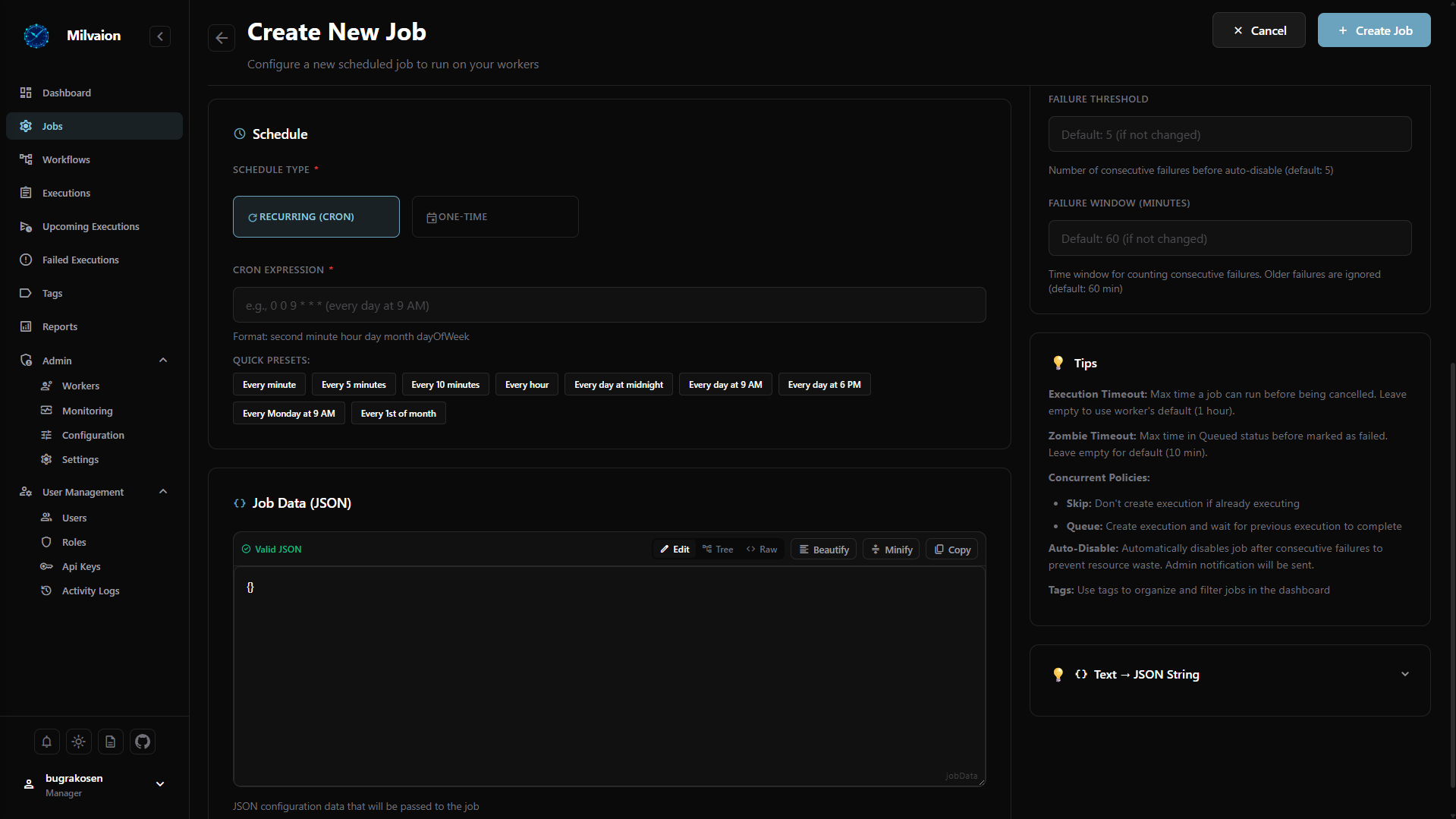Apply the Every minute preset
Screen dimensions: 1456x819
pos(269,385)
